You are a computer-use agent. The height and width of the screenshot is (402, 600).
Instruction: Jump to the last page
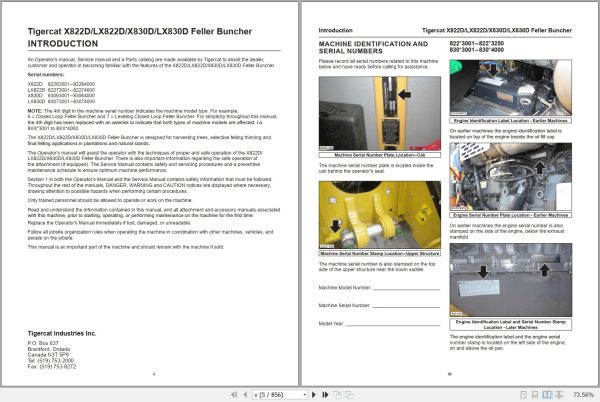point(325,395)
